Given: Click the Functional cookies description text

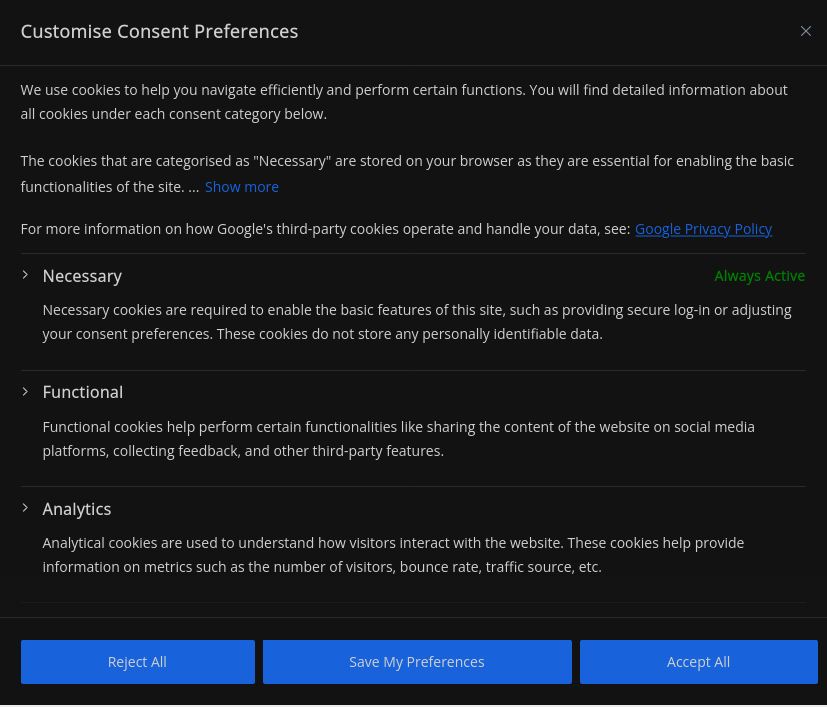Looking at the screenshot, I should 398,439.
